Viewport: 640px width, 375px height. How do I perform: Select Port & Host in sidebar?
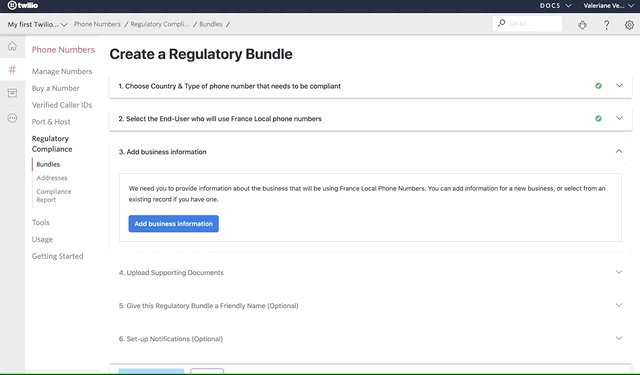[x=51, y=122]
